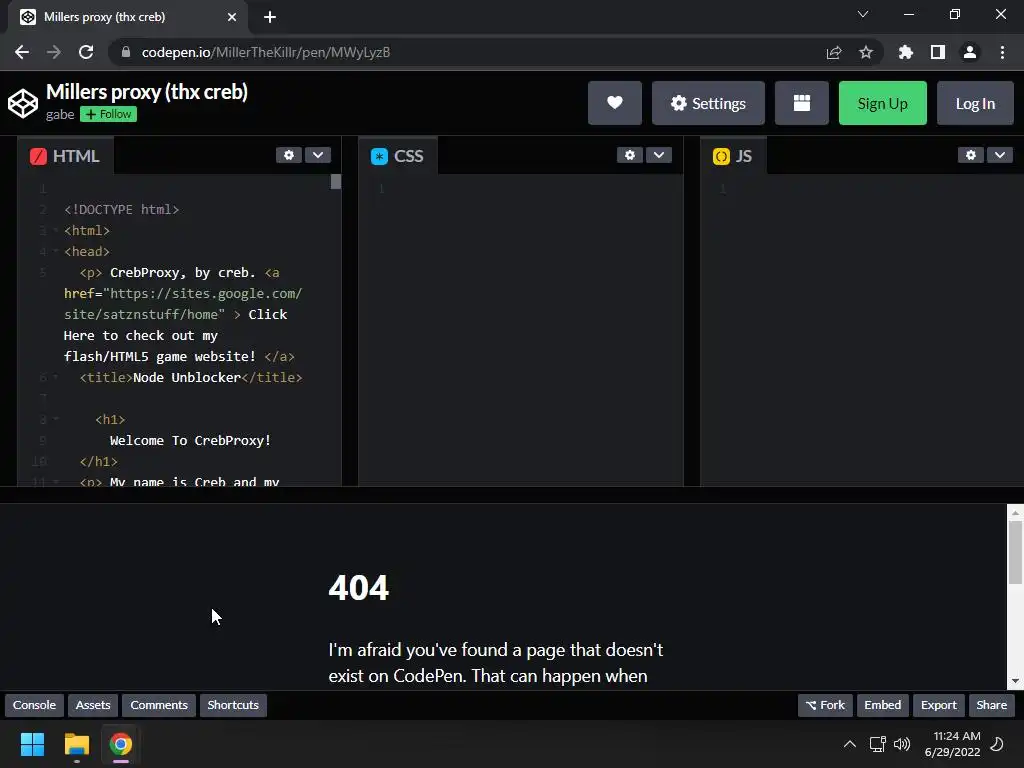Go back in browser history
The image size is (1024, 768).
click(22, 52)
